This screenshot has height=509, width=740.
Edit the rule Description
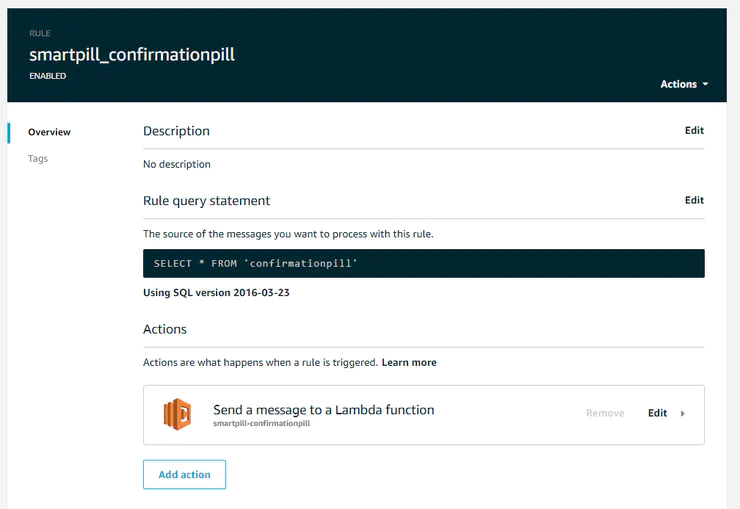(694, 130)
